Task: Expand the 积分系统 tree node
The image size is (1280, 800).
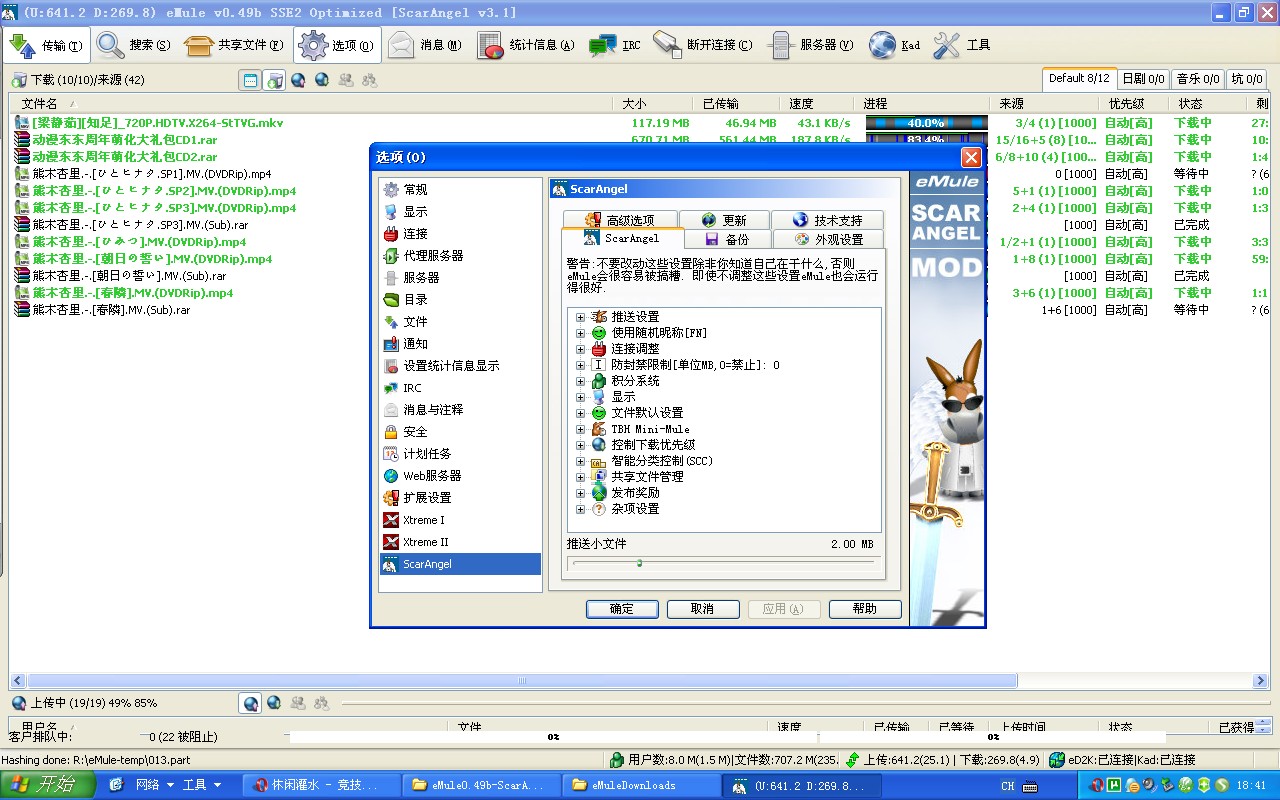Action: coord(580,381)
